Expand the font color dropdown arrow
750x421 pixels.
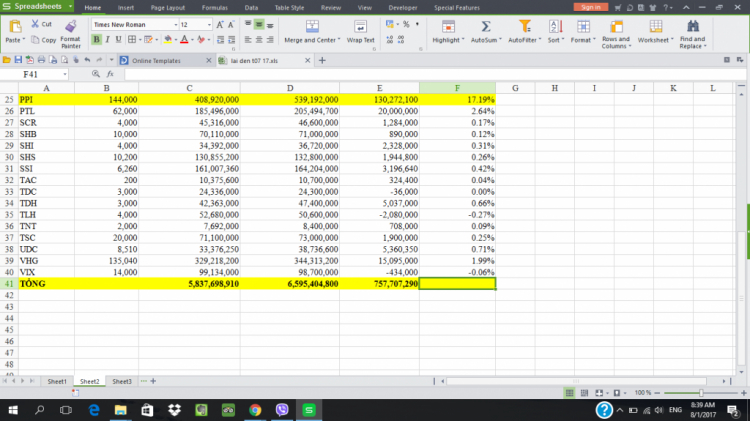[192, 40]
